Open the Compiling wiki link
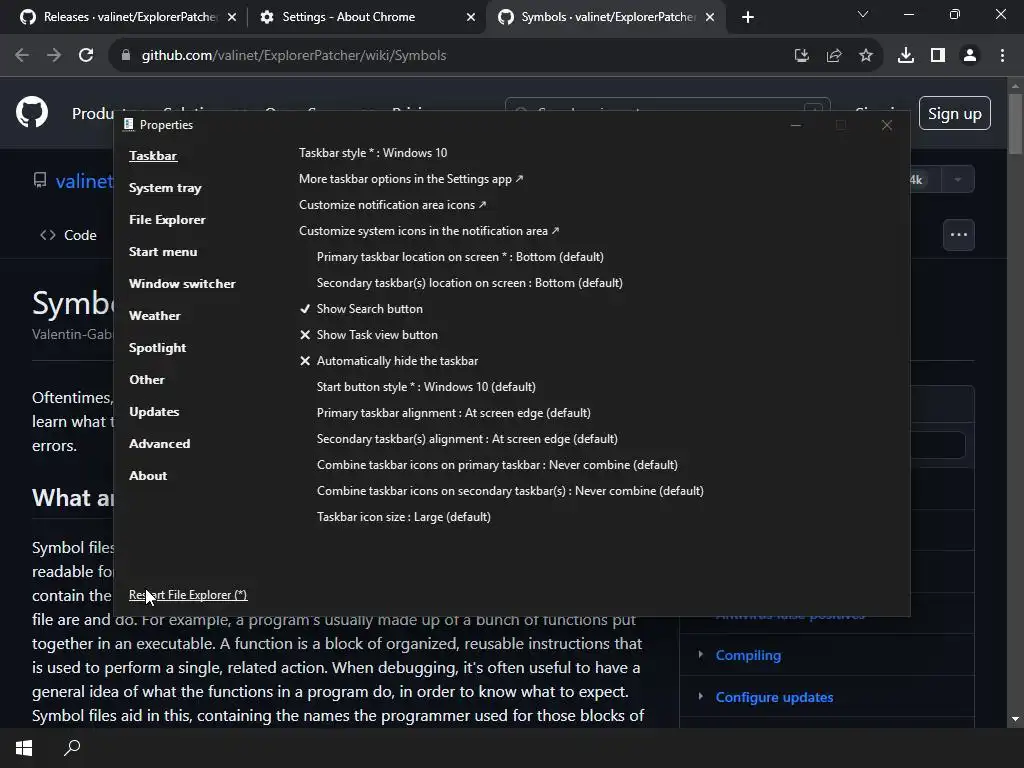1024x768 pixels. point(748,655)
